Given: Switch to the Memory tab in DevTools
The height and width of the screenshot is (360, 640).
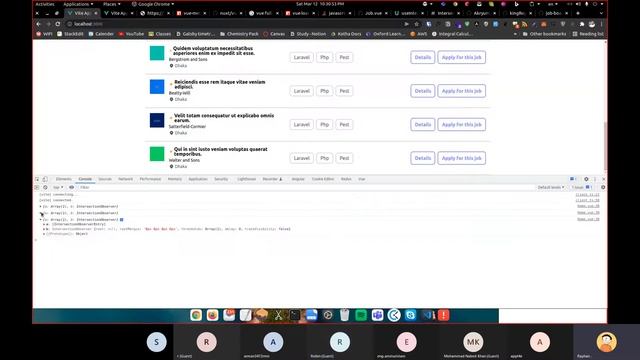Looking at the screenshot, I should pos(175,179).
